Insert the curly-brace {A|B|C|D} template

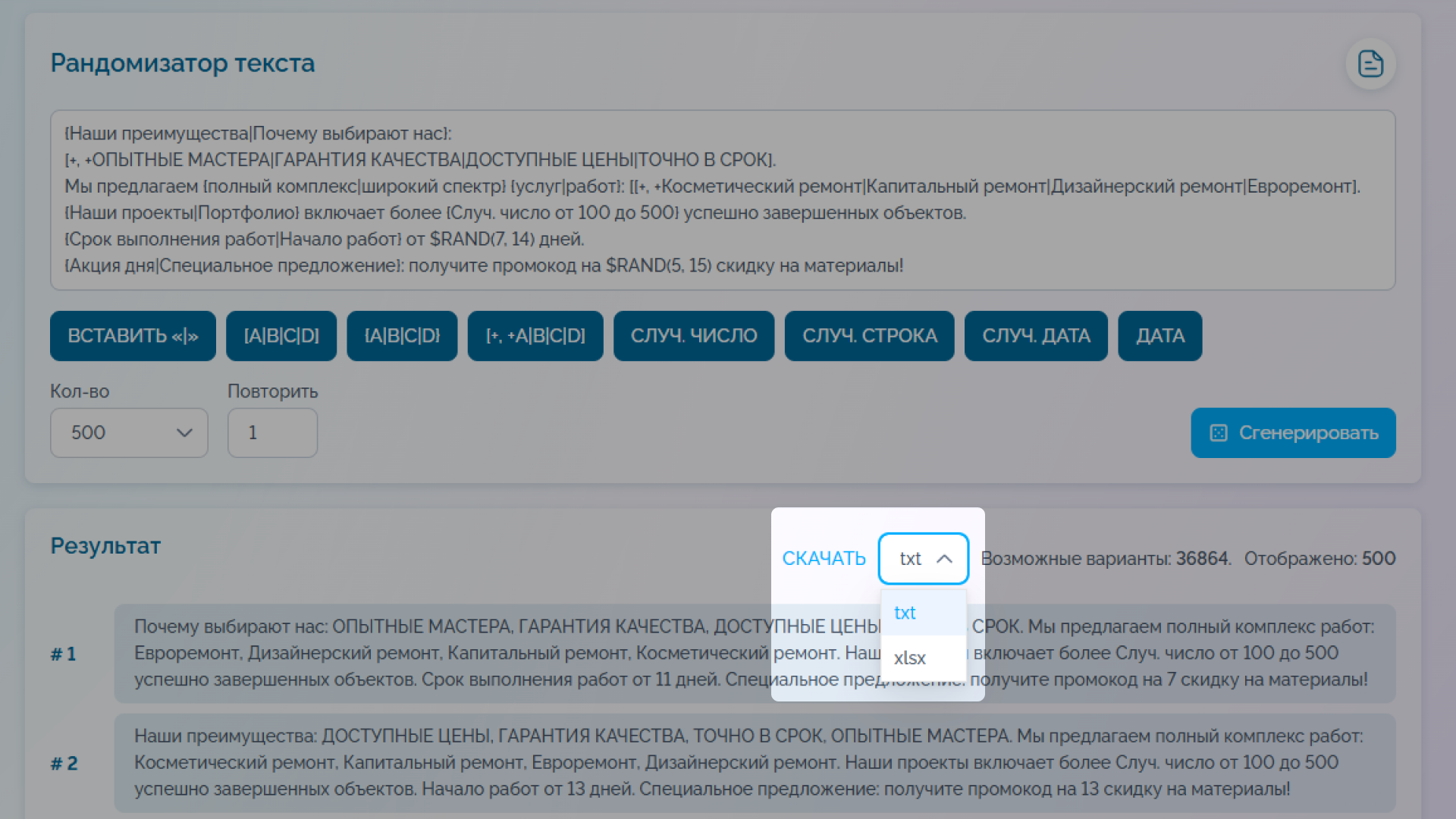402,336
